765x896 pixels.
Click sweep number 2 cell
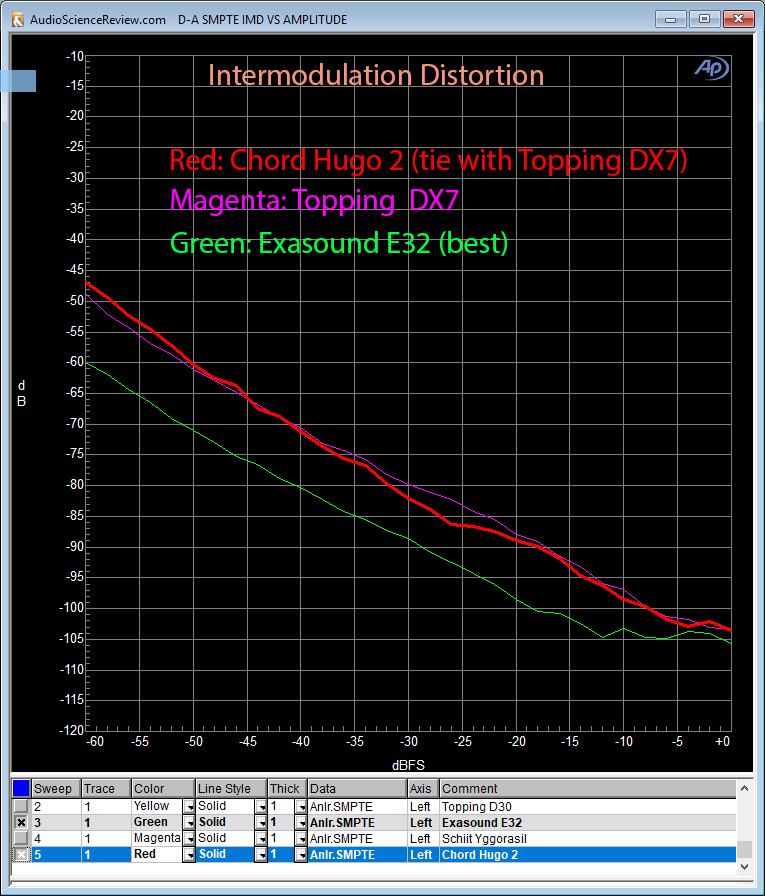pyautogui.click(x=57, y=806)
